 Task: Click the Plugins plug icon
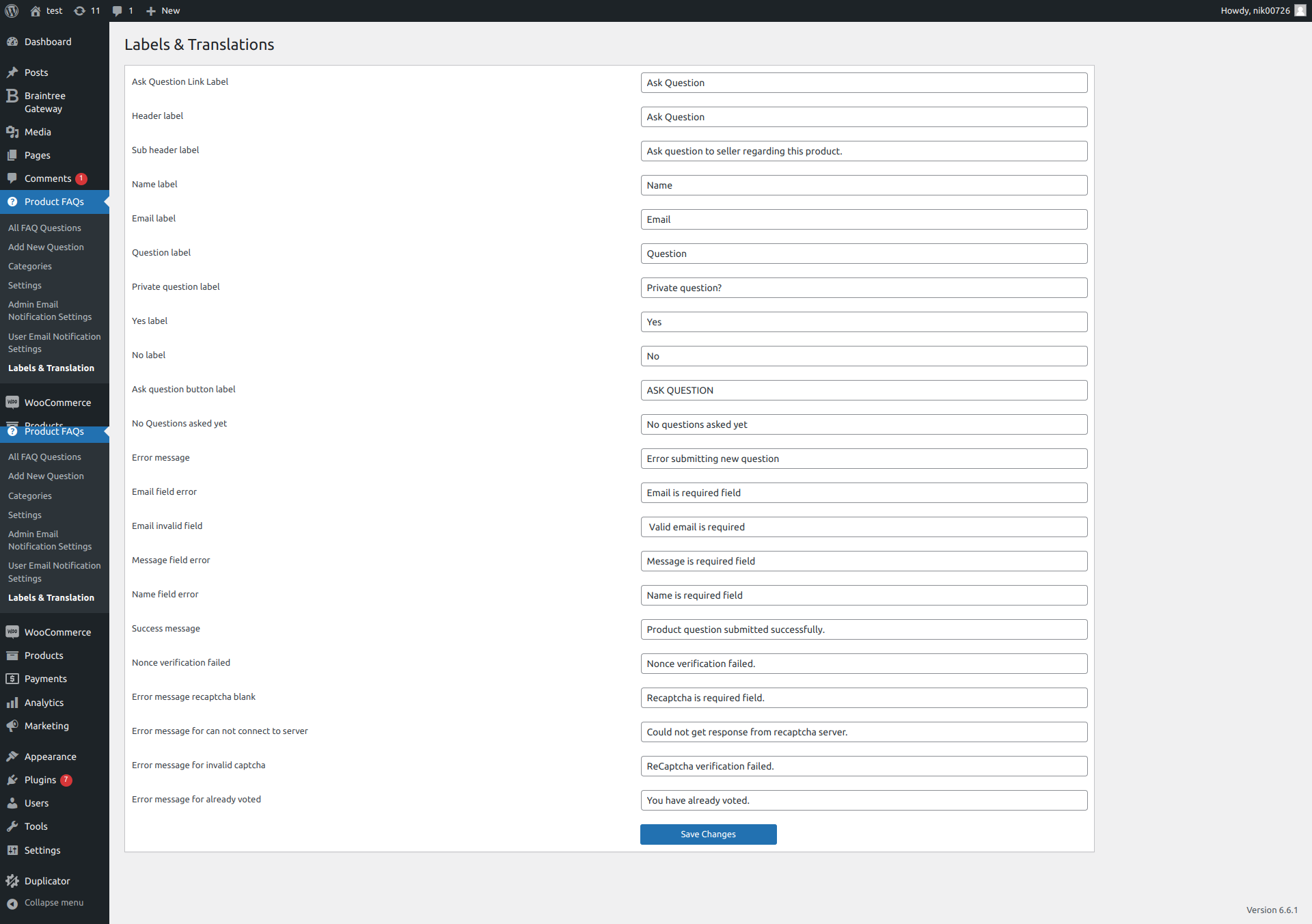pos(12,780)
